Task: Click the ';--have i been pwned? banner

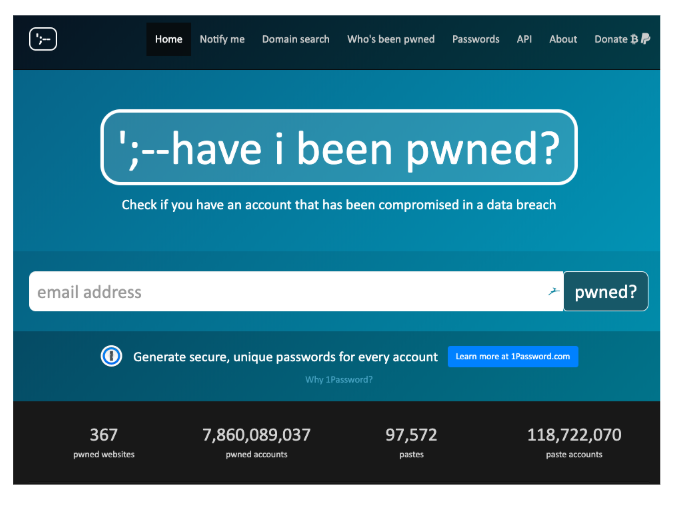Action: [x=339, y=147]
